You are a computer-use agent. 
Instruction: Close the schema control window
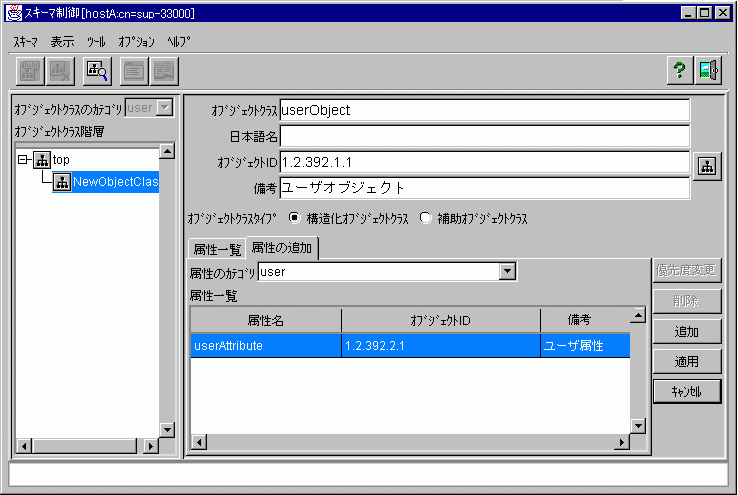(x=723, y=13)
